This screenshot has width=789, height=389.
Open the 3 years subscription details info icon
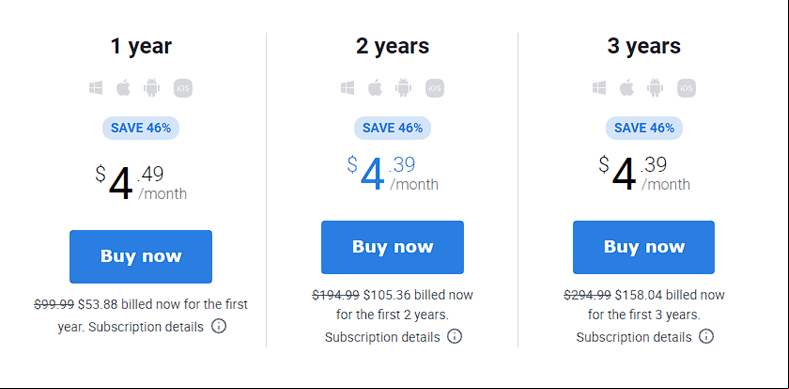706,336
